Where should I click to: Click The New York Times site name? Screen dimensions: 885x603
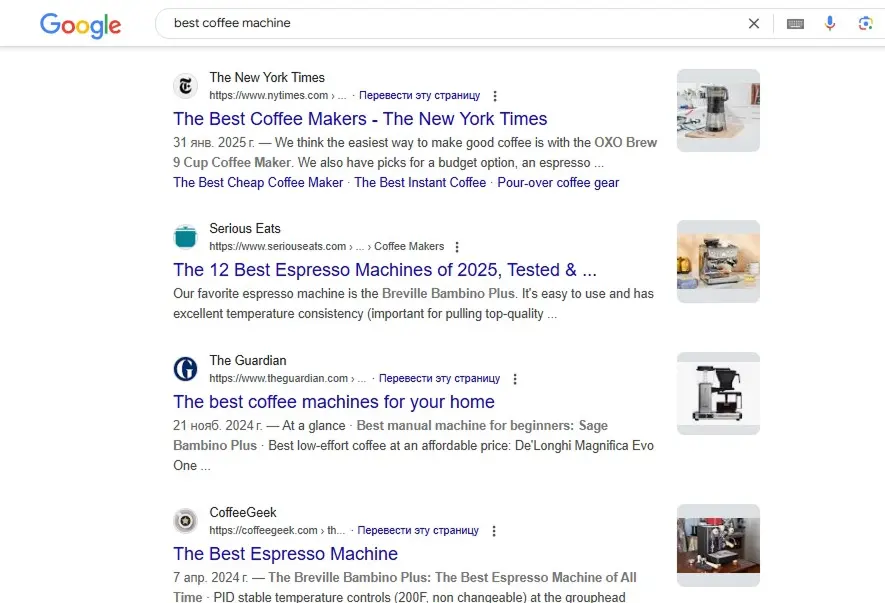click(x=267, y=77)
